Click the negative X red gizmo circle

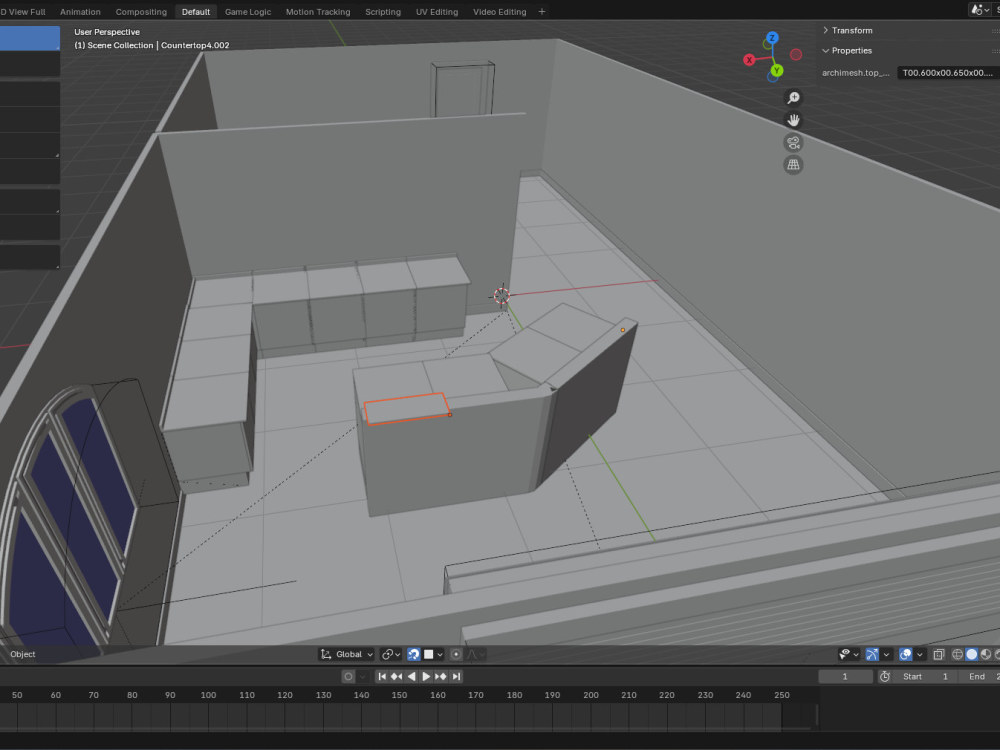coord(796,55)
